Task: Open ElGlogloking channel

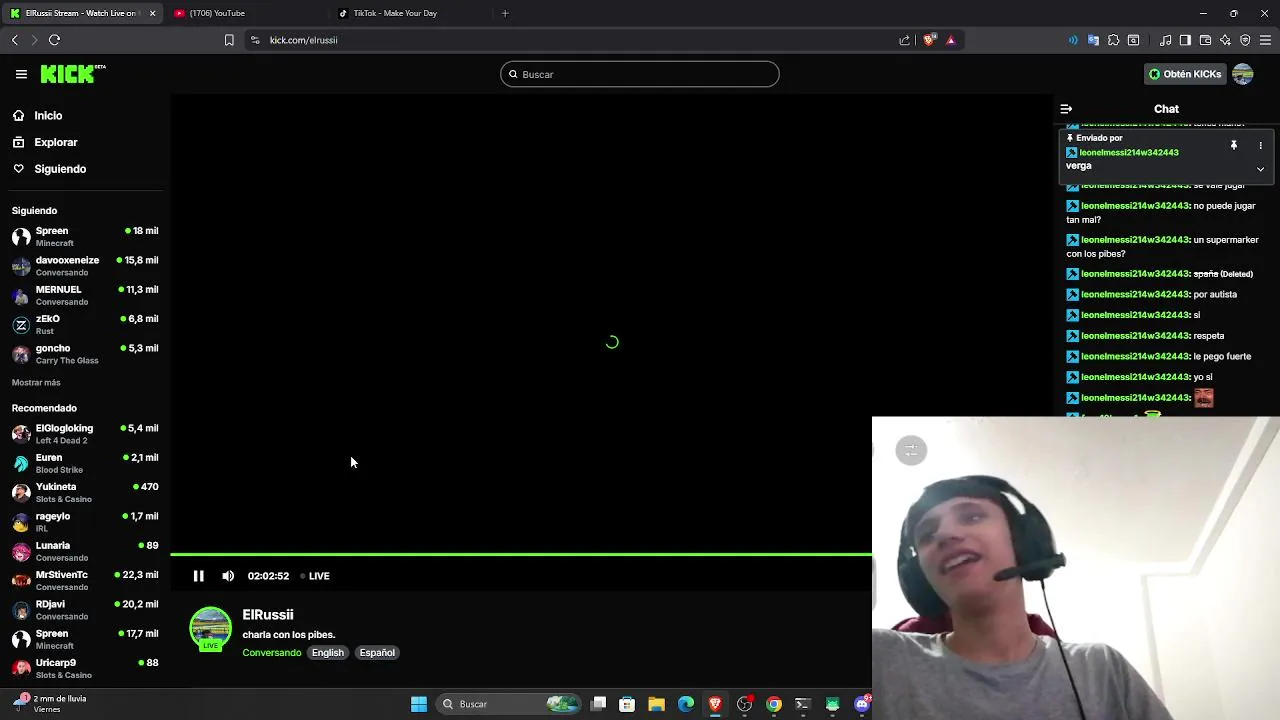Action: click(x=85, y=434)
